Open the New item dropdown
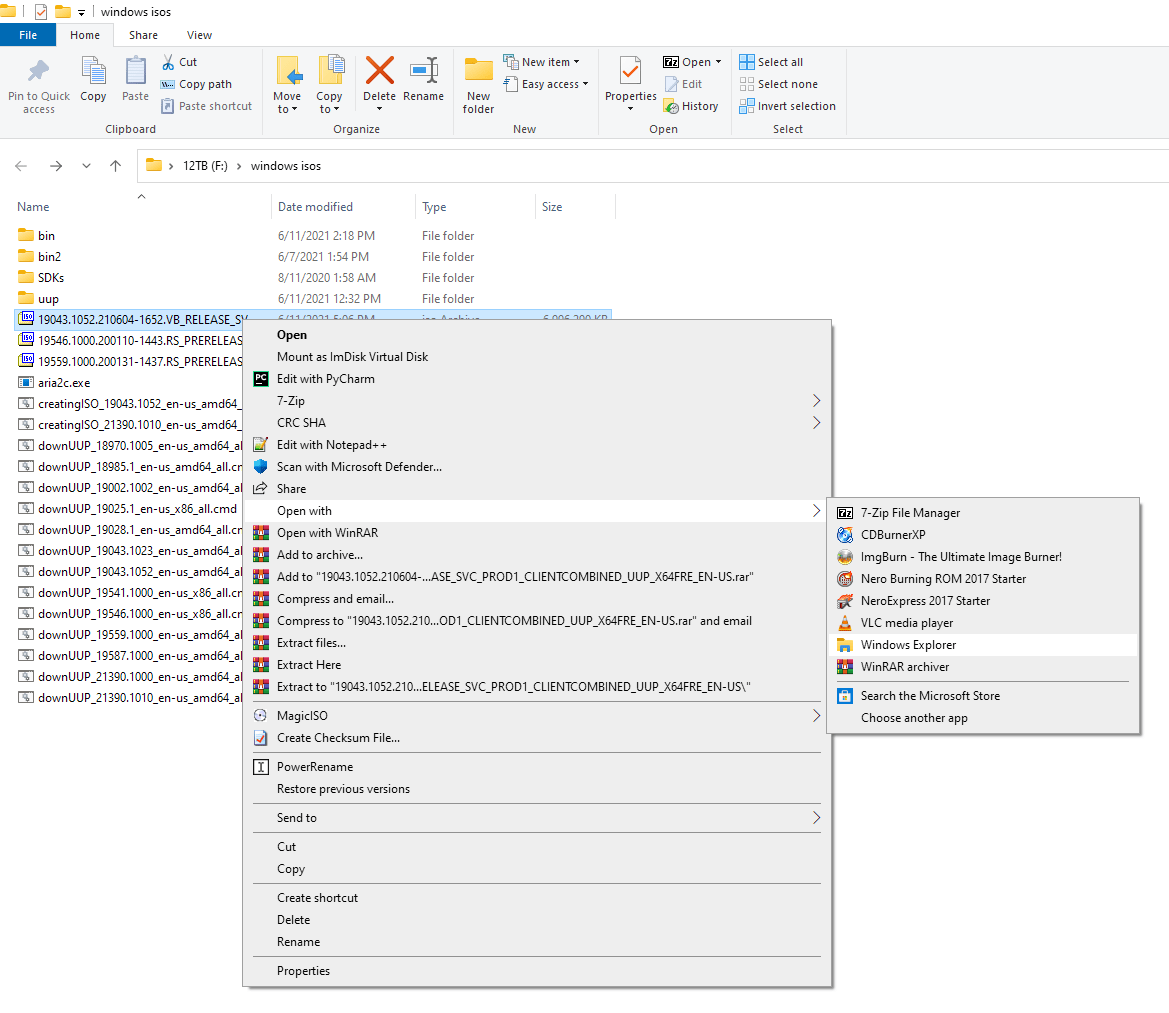Screen dimensions: 1169x1013 [x=549, y=62]
